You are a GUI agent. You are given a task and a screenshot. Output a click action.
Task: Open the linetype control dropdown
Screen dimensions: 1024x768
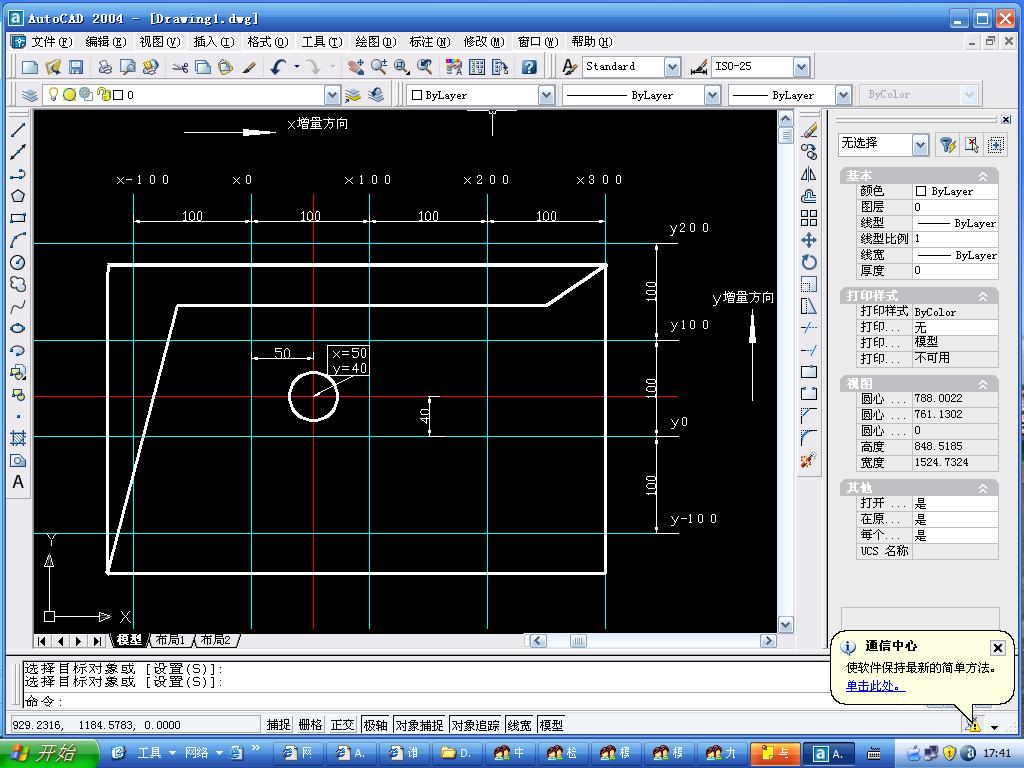(712, 95)
